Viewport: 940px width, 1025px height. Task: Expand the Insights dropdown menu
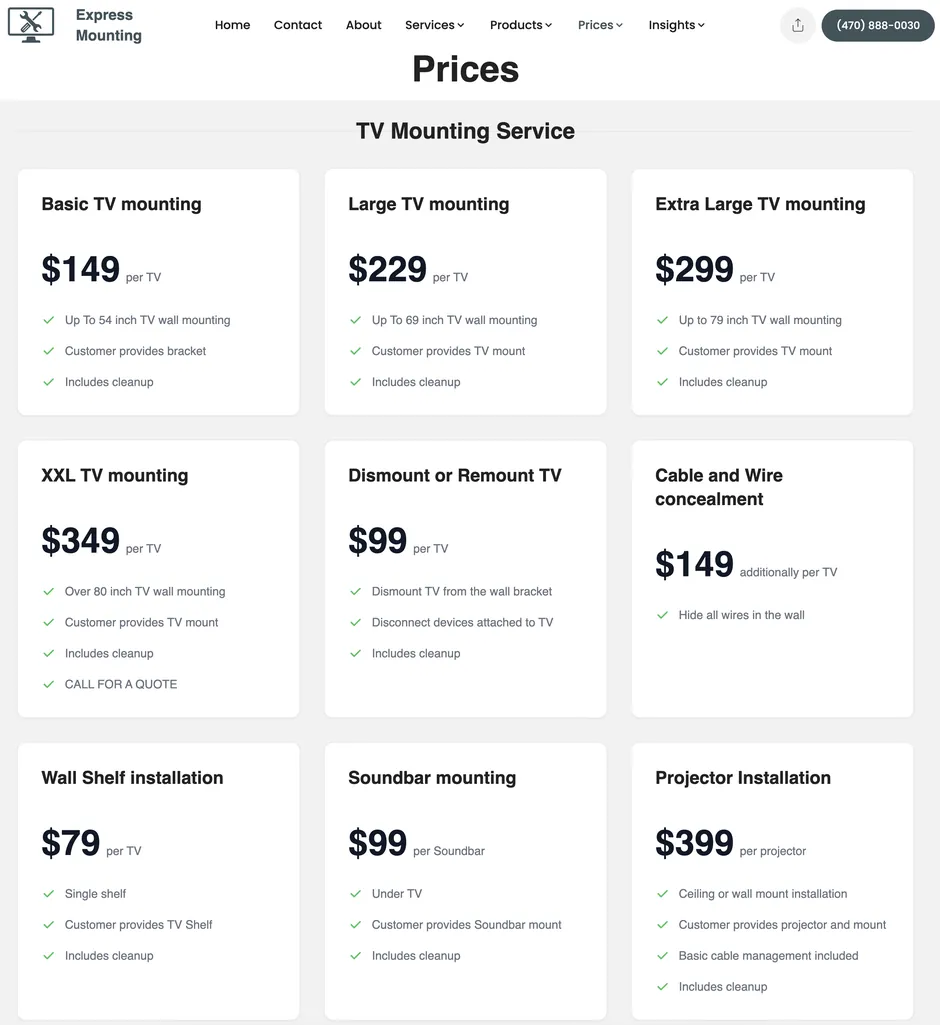click(x=676, y=25)
